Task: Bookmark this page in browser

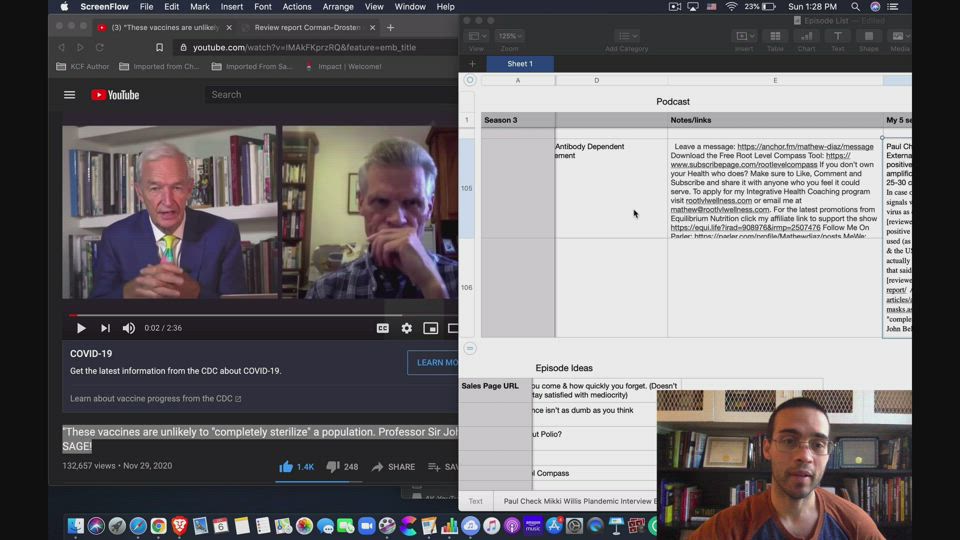Action: coord(159,47)
